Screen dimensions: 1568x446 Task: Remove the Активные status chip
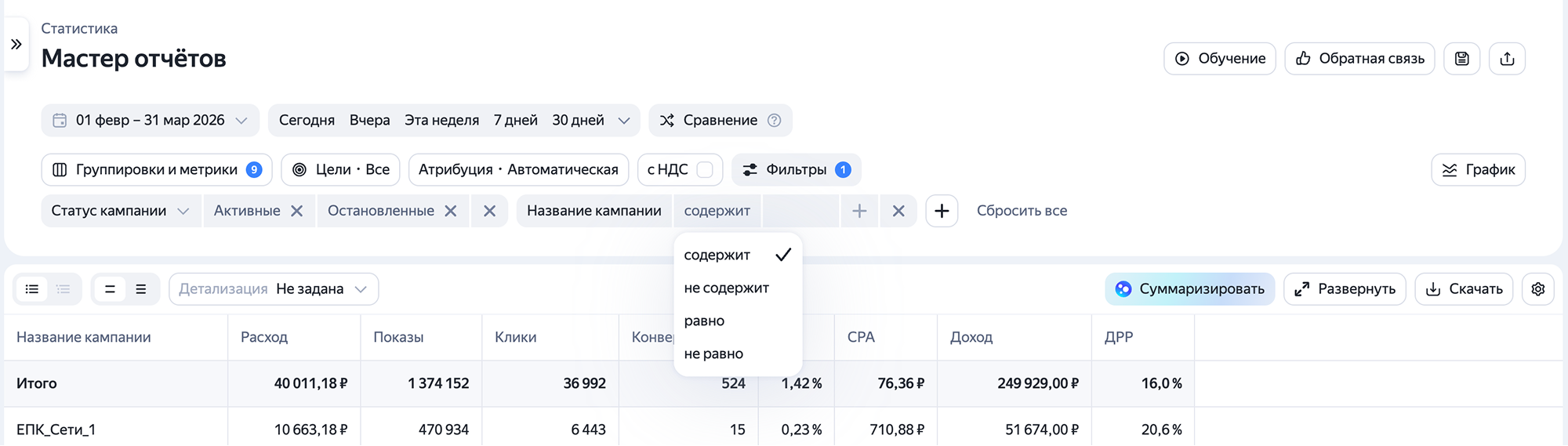[x=297, y=211]
